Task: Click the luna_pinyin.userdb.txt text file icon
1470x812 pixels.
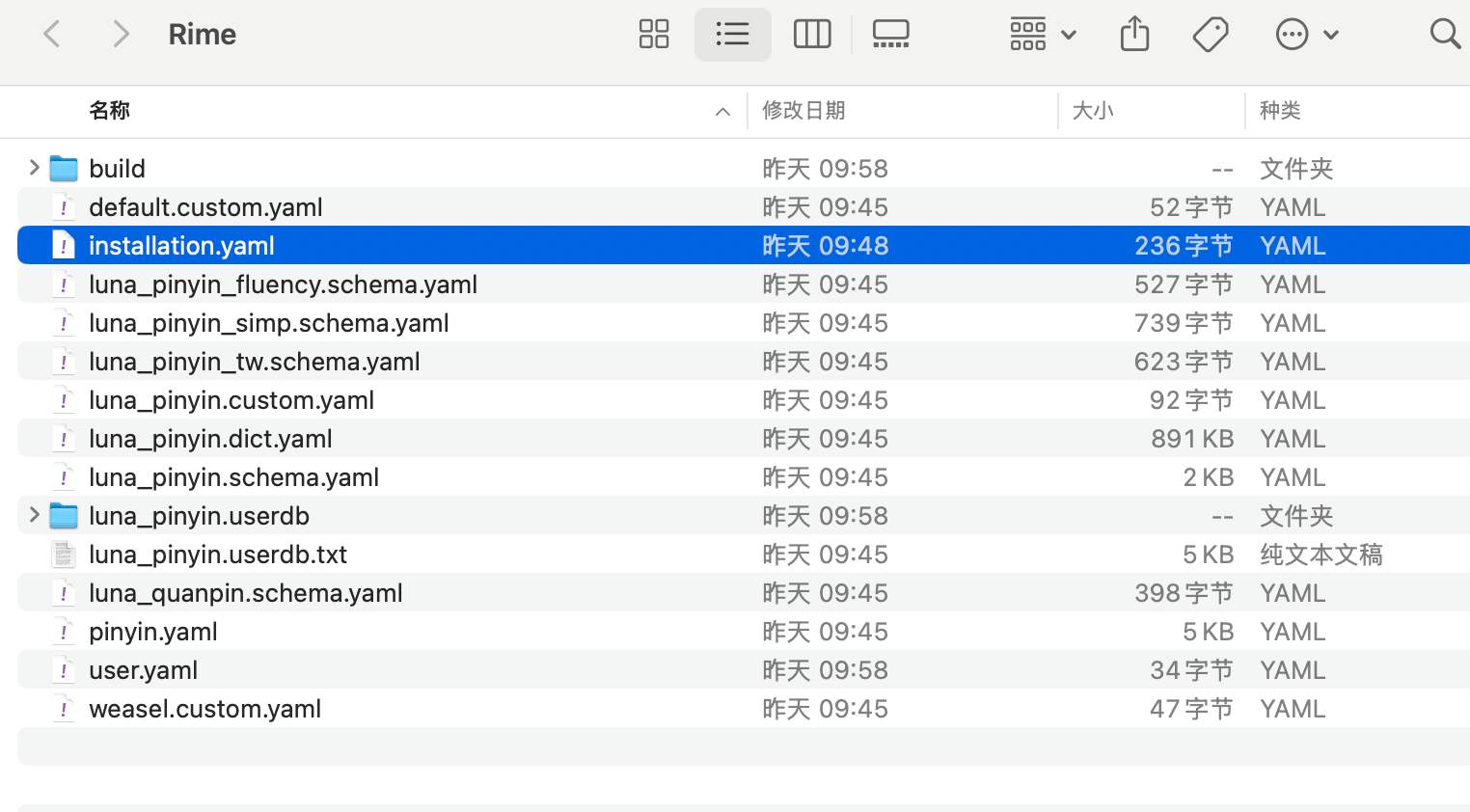Action: tap(64, 555)
